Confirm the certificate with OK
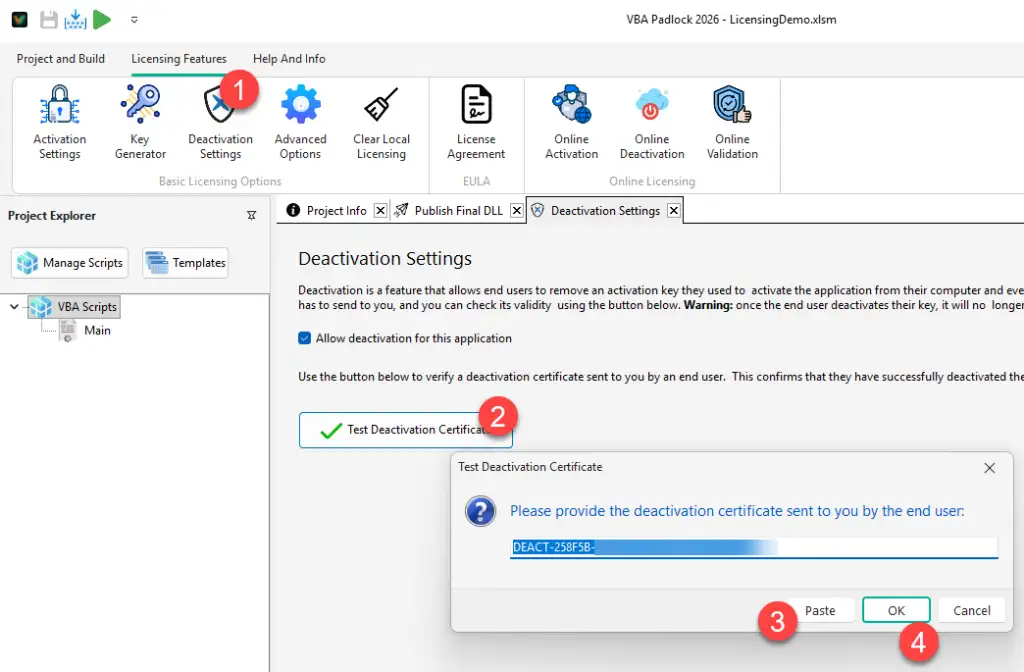Viewport: 1024px width, 672px height. click(x=895, y=610)
